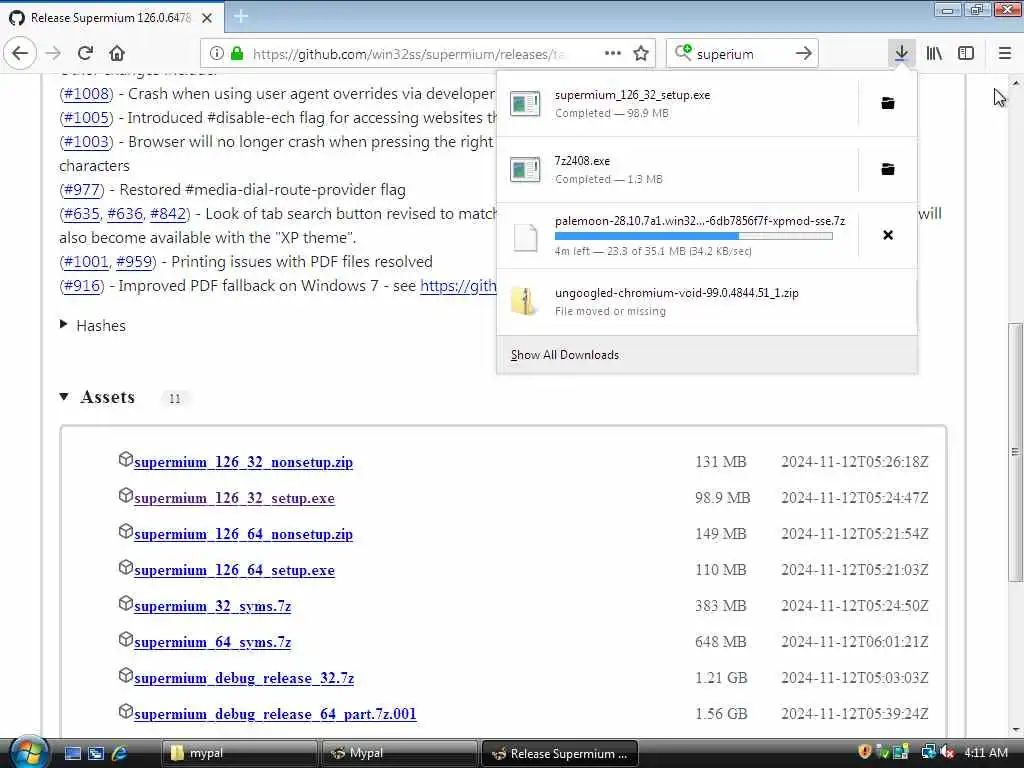Switch to the mypal folder taskbar button

pyautogui.click(x=240, y=753)
